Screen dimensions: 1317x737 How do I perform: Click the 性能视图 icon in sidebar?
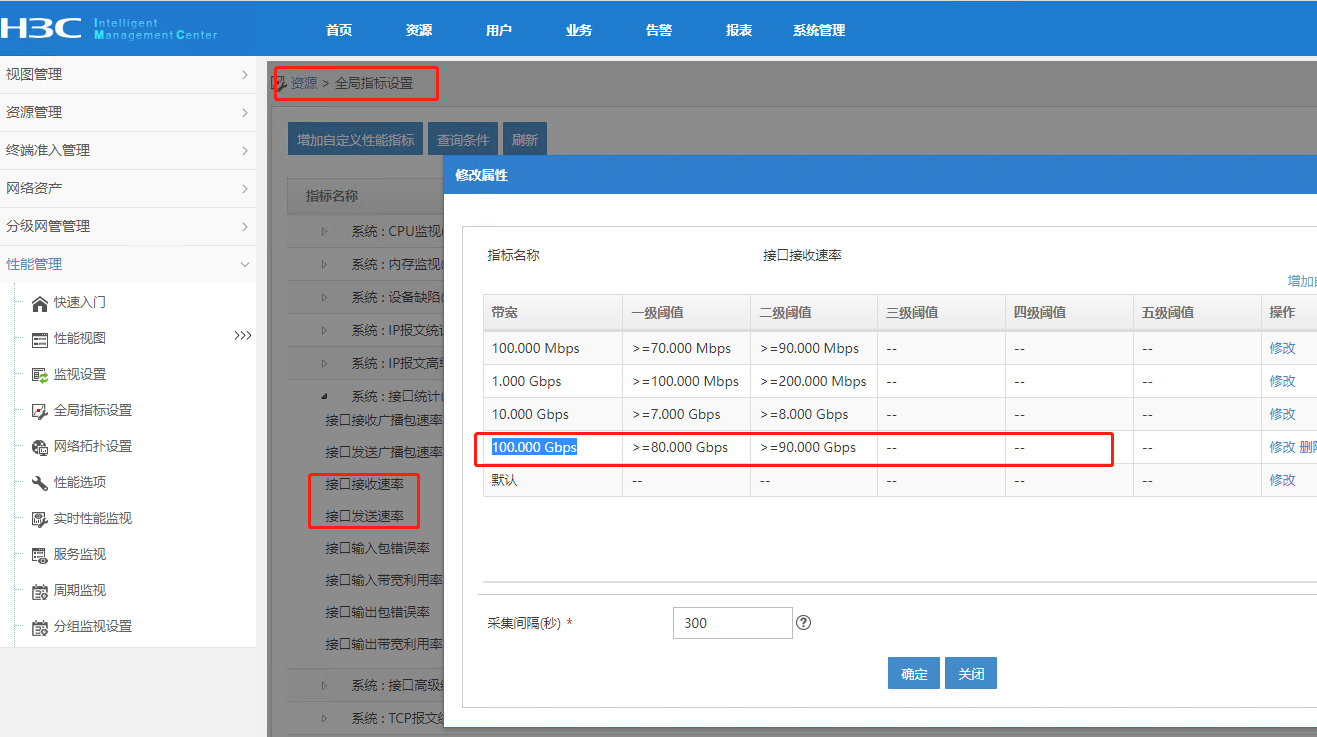click(40, 339)
